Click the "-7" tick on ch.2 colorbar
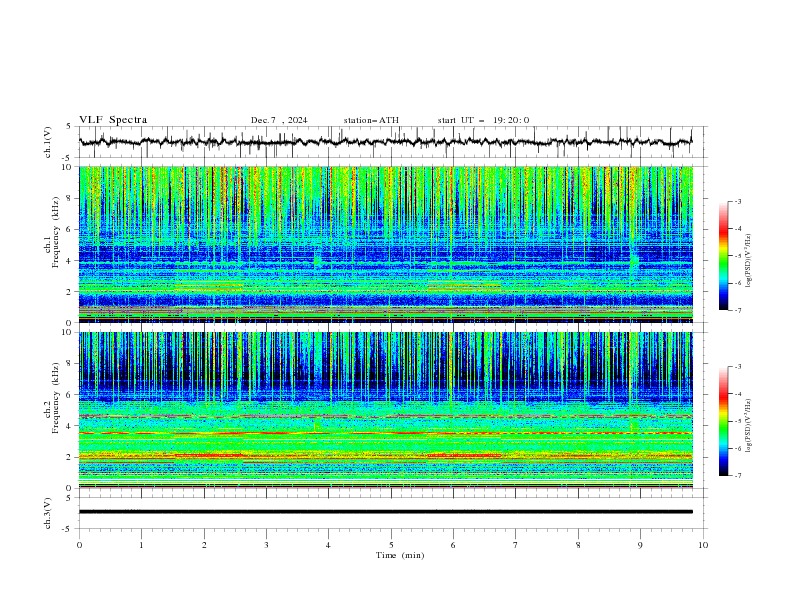This screenshot has height=612, width=792. pos(738,476)
